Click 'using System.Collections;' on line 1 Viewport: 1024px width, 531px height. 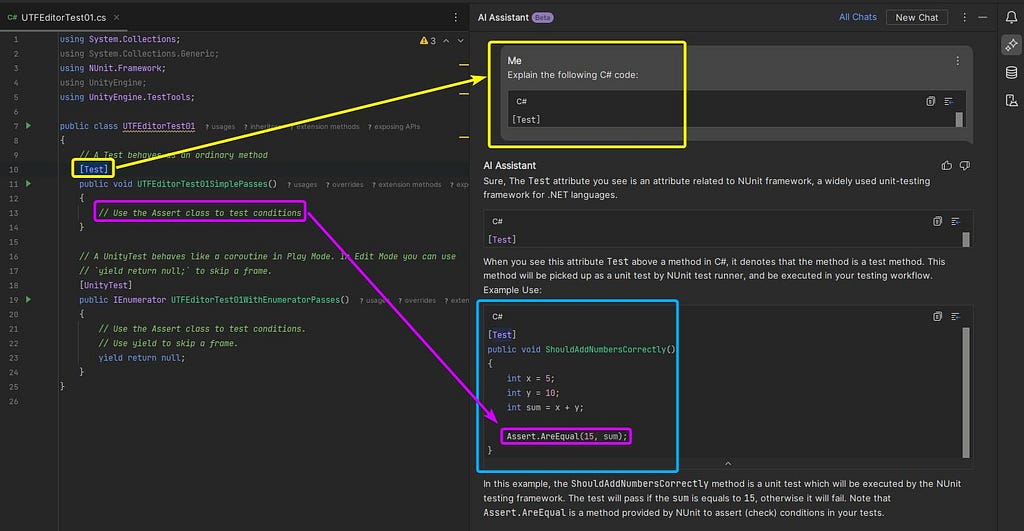point(120,39)
